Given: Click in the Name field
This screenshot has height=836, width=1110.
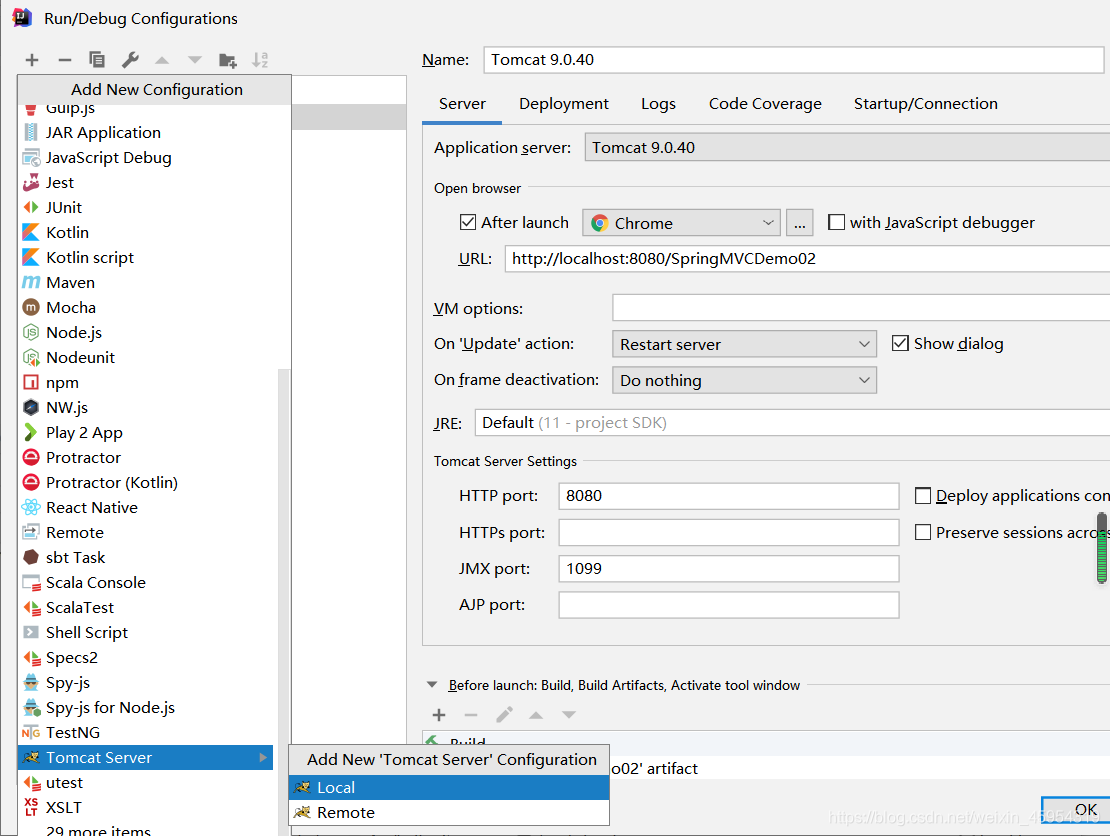Looking at the screenshot, I should click(794, 60).
